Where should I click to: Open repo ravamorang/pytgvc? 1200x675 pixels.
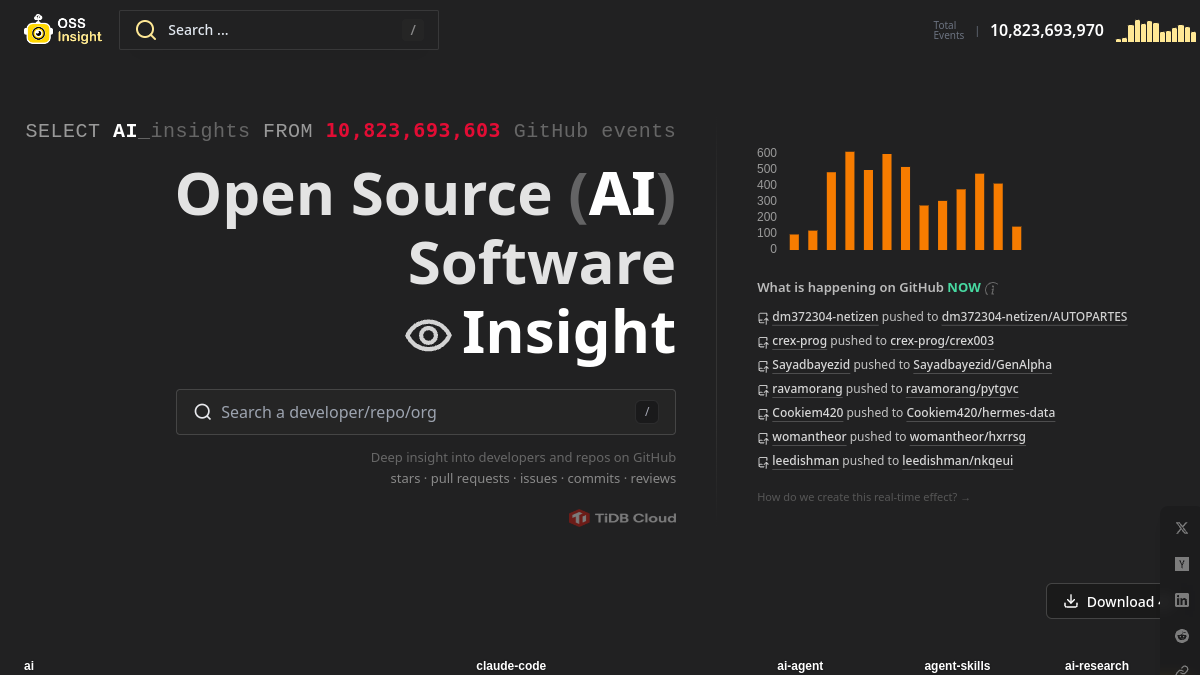point(962,389)
